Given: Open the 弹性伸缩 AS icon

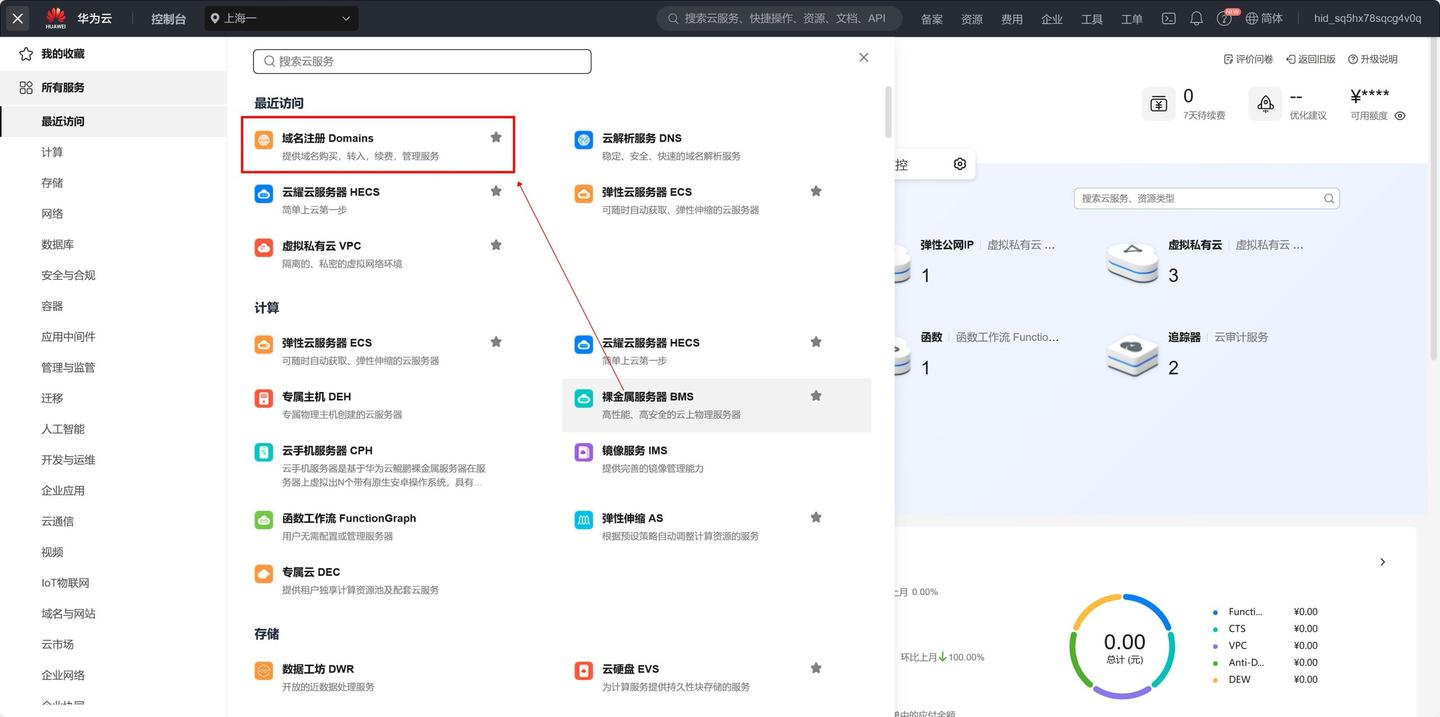Looking at the screenshot, I should (x=584, y=520).
